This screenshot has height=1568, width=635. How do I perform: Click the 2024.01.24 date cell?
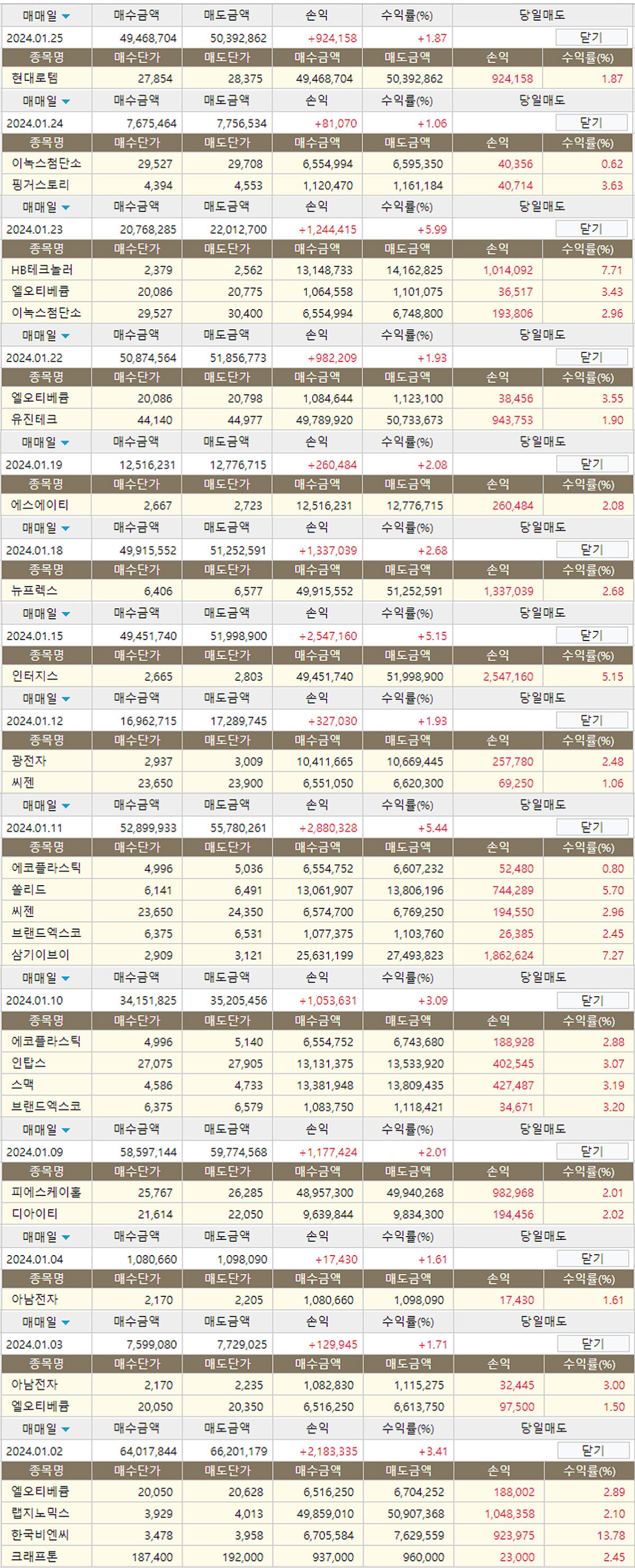35,123
